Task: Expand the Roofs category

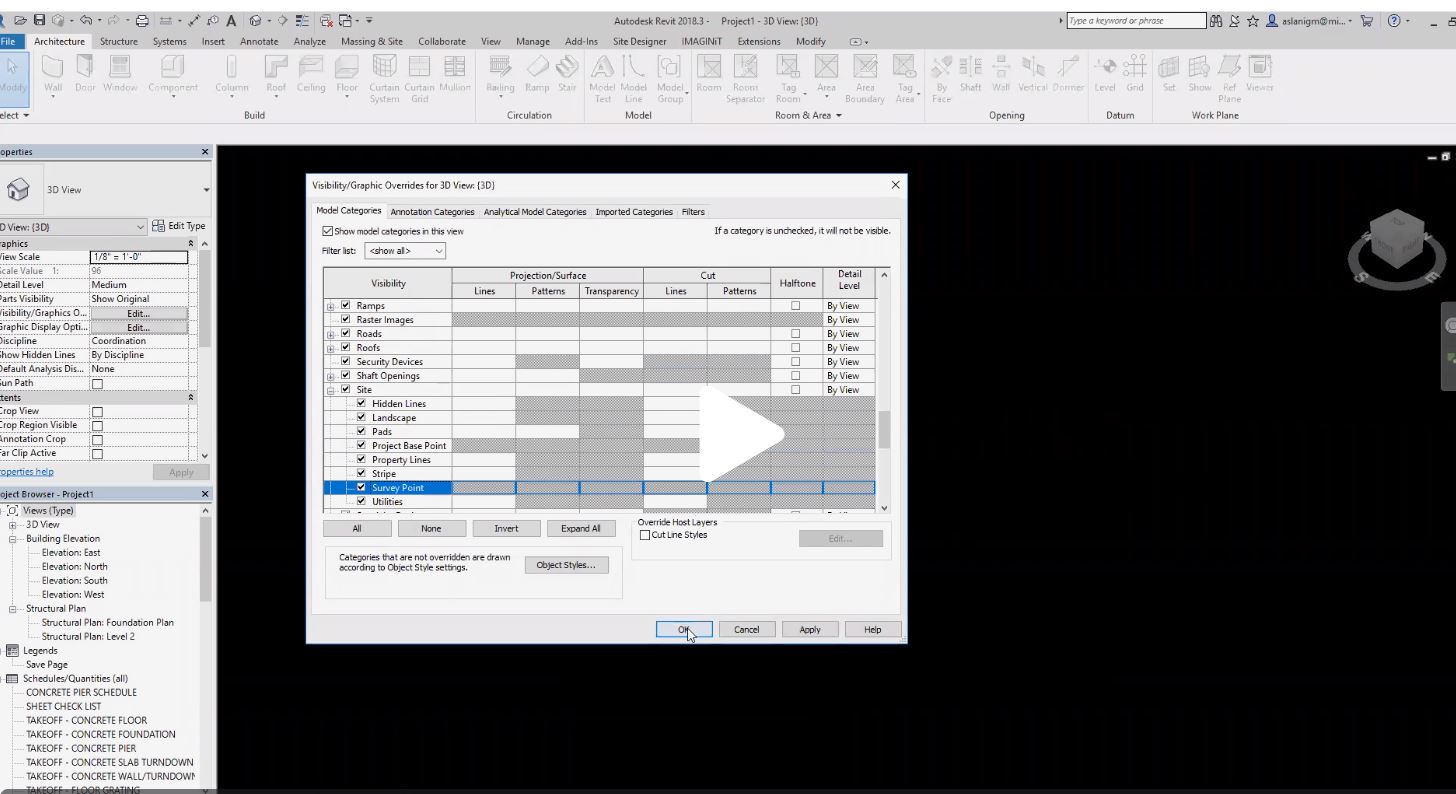Action: point(330,347)
